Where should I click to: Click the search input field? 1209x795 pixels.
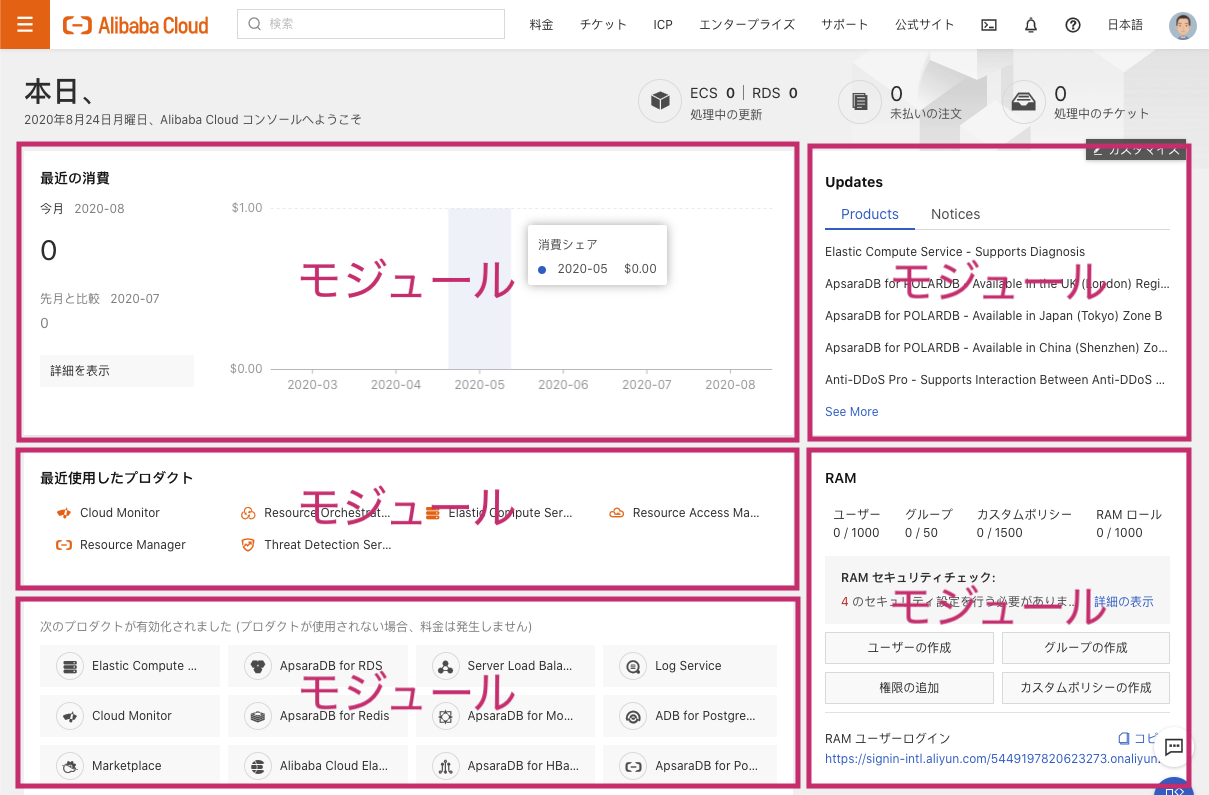pos(370,23)
